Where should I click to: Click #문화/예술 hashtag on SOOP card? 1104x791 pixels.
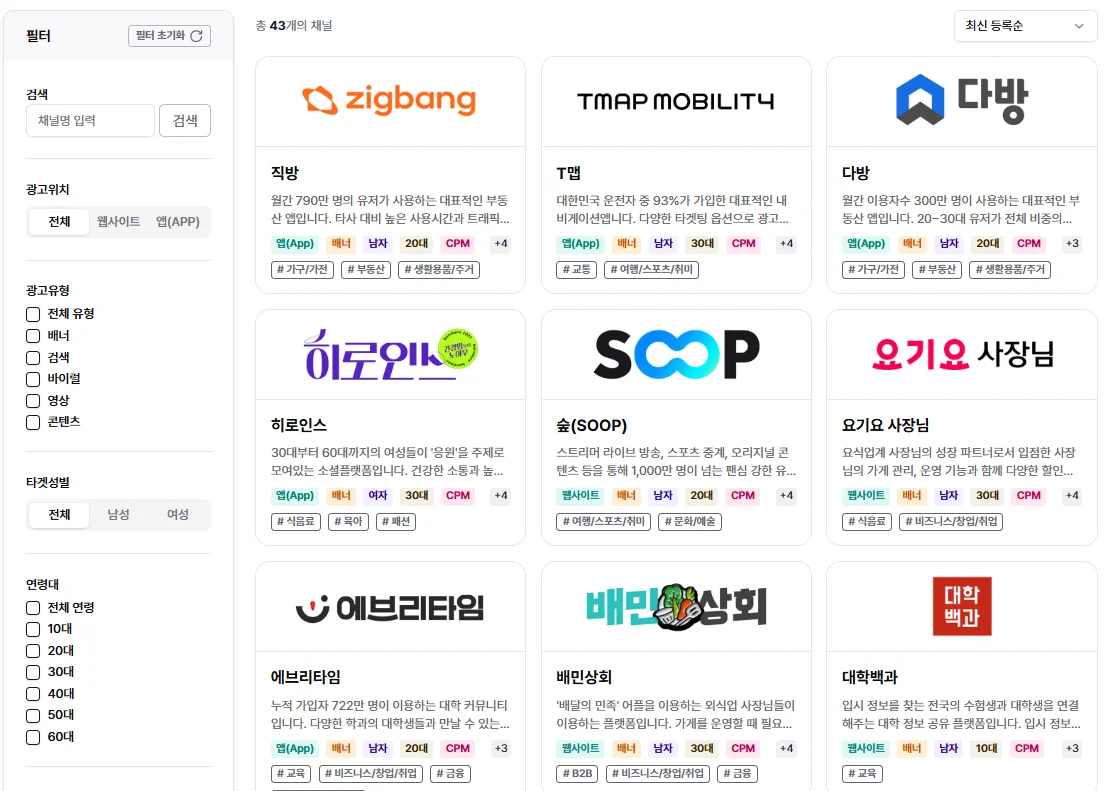690,521
